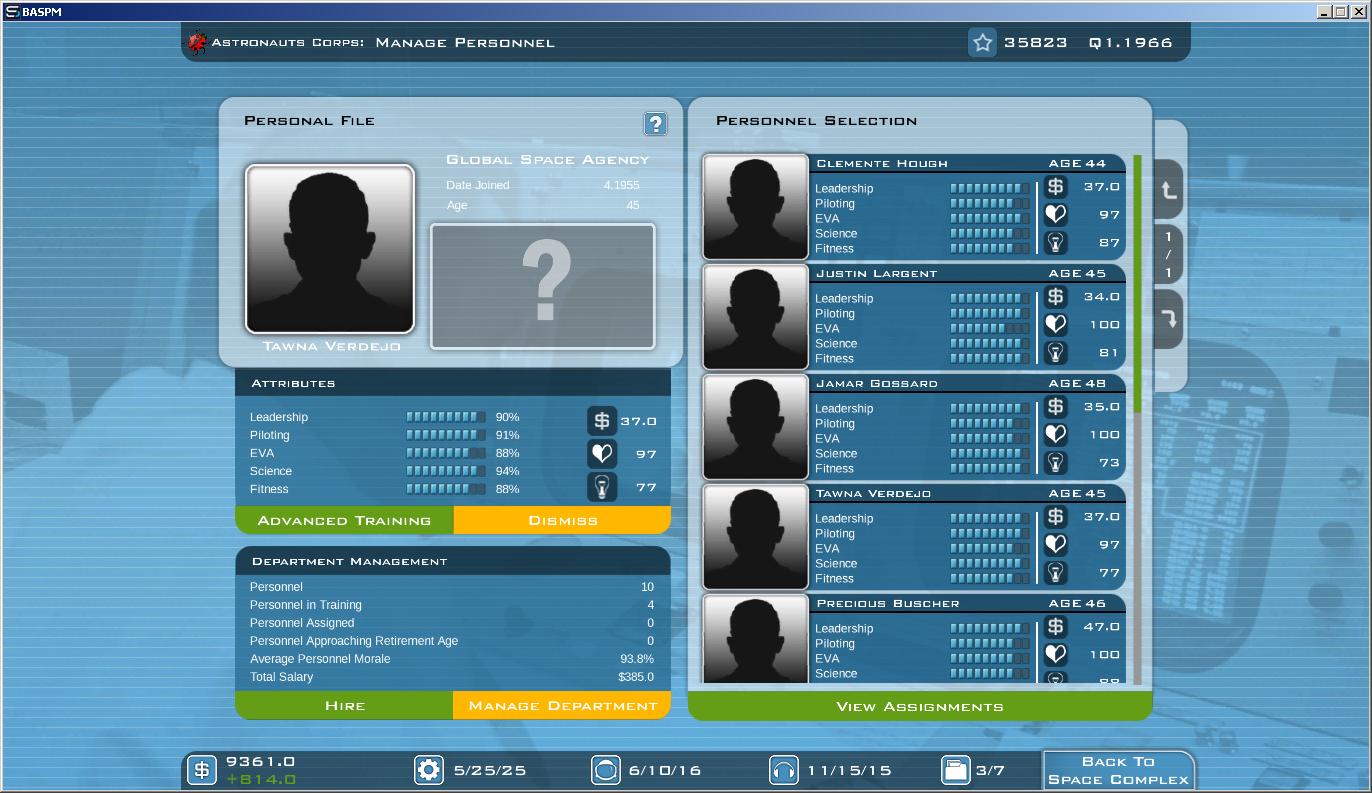Image resolution: width=1372 pixels, height=793 pixels.
Task: Go Back To Space Complex
Action: tap(1118, 770)
